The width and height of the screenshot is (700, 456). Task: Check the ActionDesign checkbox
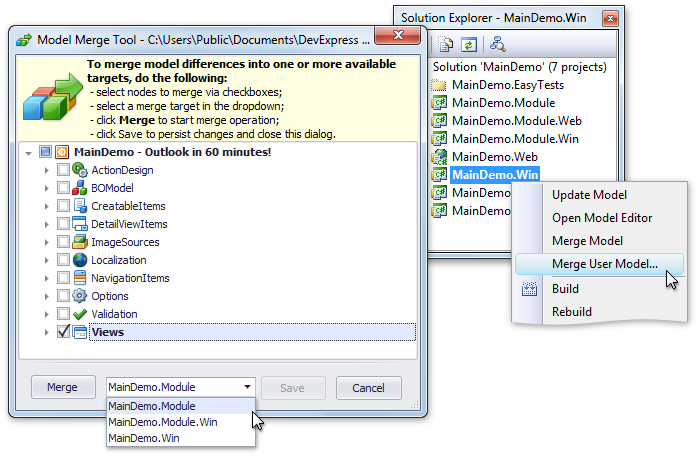pos(63,170)
